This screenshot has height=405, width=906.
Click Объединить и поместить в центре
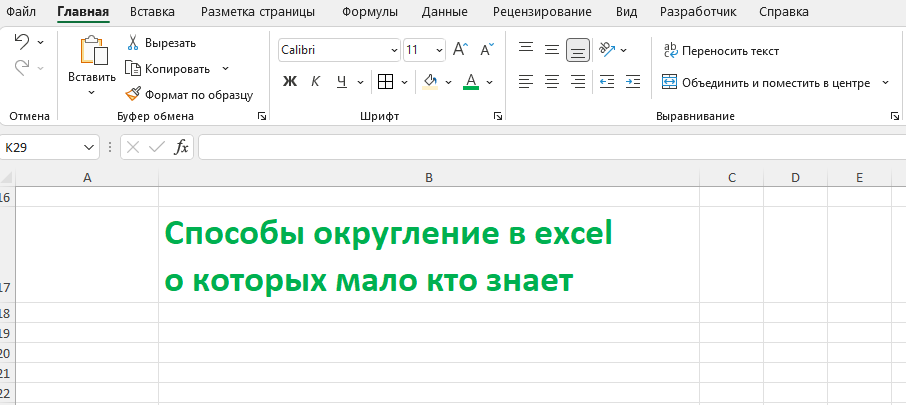(766, 83)
